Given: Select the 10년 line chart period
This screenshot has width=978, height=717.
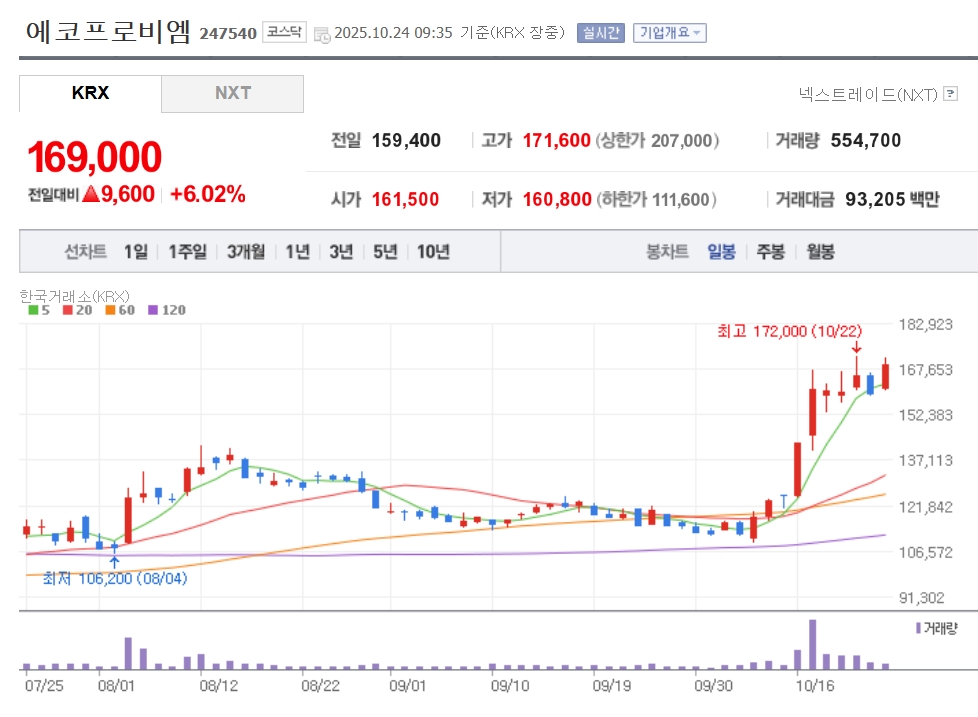Looking at the screenshot, I should (433, 252).
